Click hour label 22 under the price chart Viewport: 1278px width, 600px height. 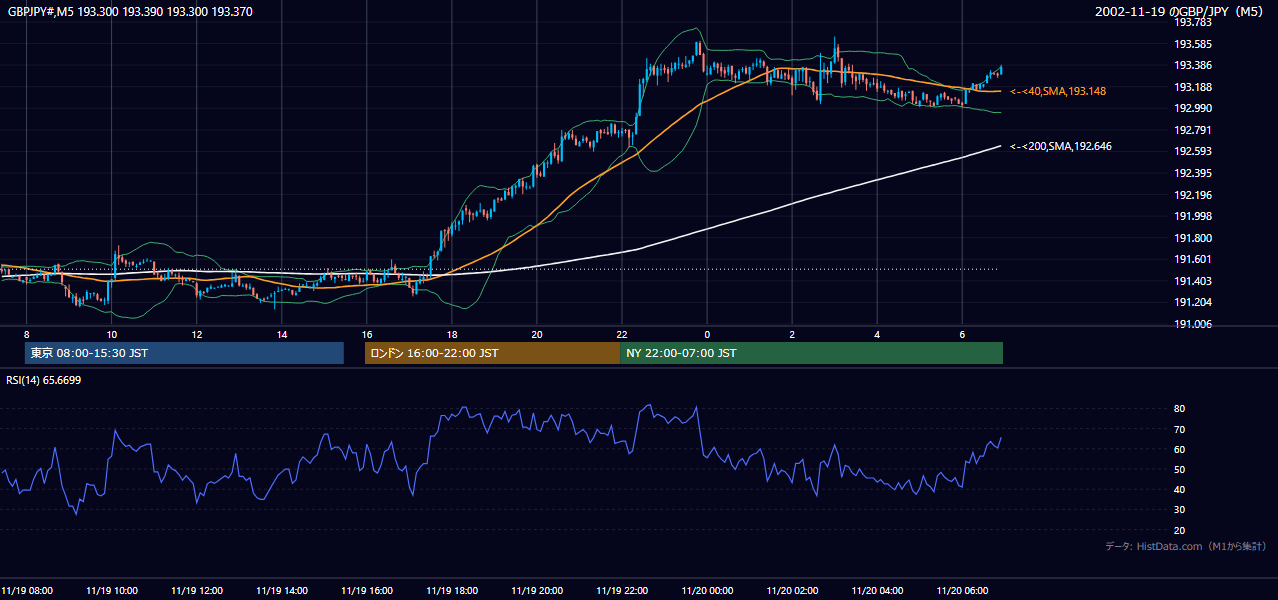coord(622,334)
